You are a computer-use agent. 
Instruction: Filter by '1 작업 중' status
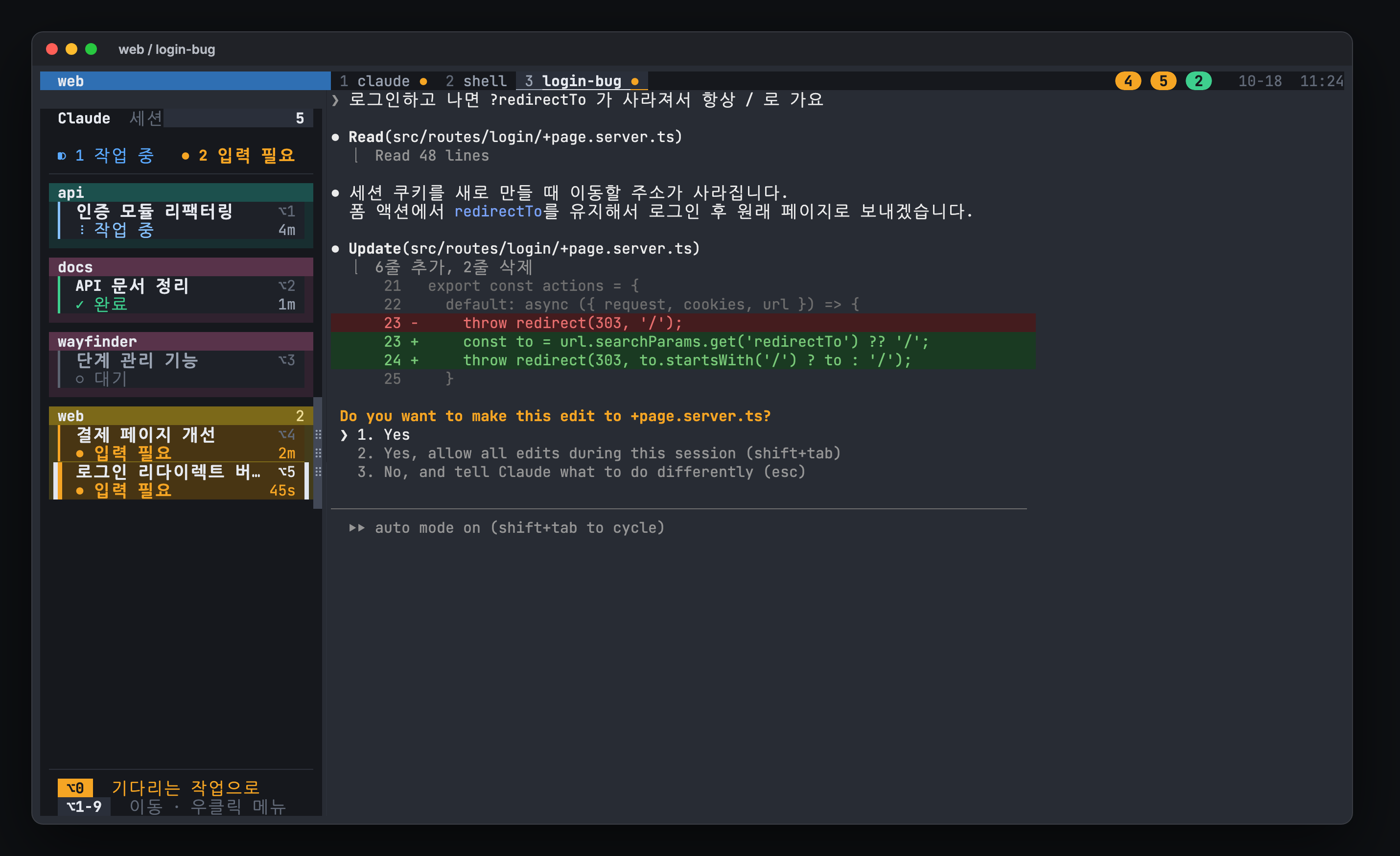106,155
